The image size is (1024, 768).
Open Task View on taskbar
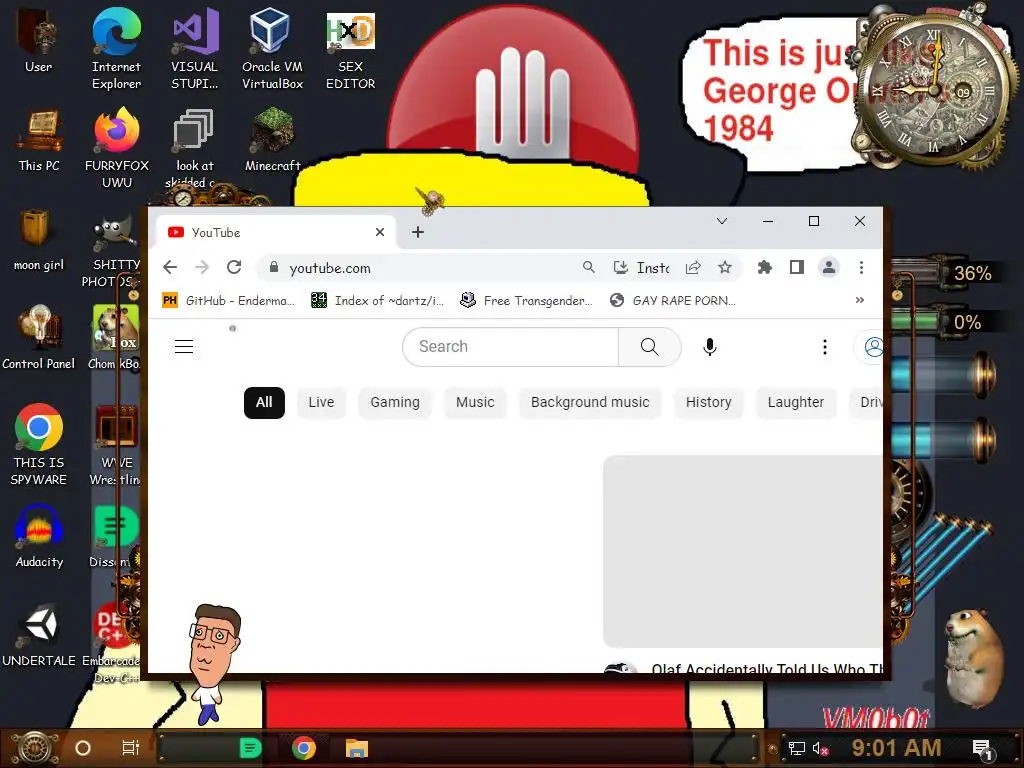(130, 748)
